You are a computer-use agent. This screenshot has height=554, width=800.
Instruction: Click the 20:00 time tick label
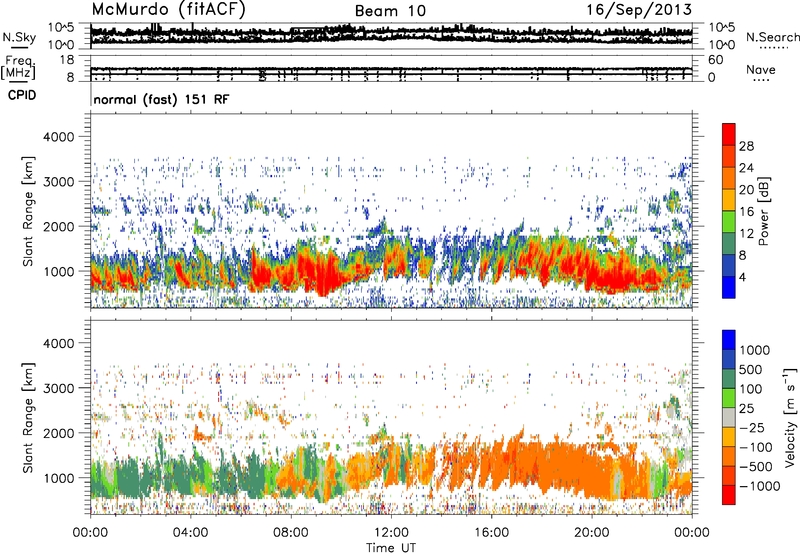point(591,533)
